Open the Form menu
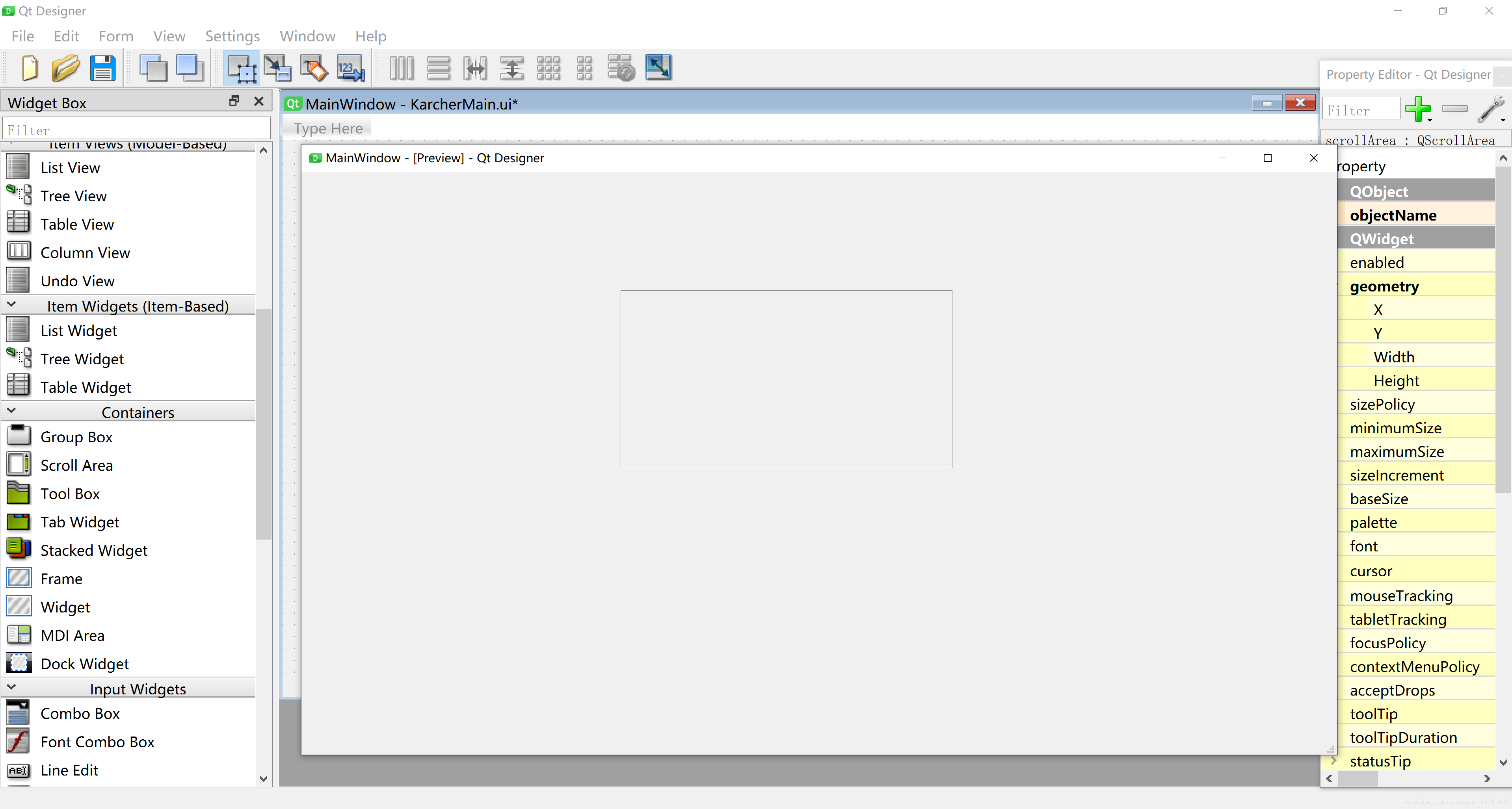 pyautogui.click(x=115, y=36)
